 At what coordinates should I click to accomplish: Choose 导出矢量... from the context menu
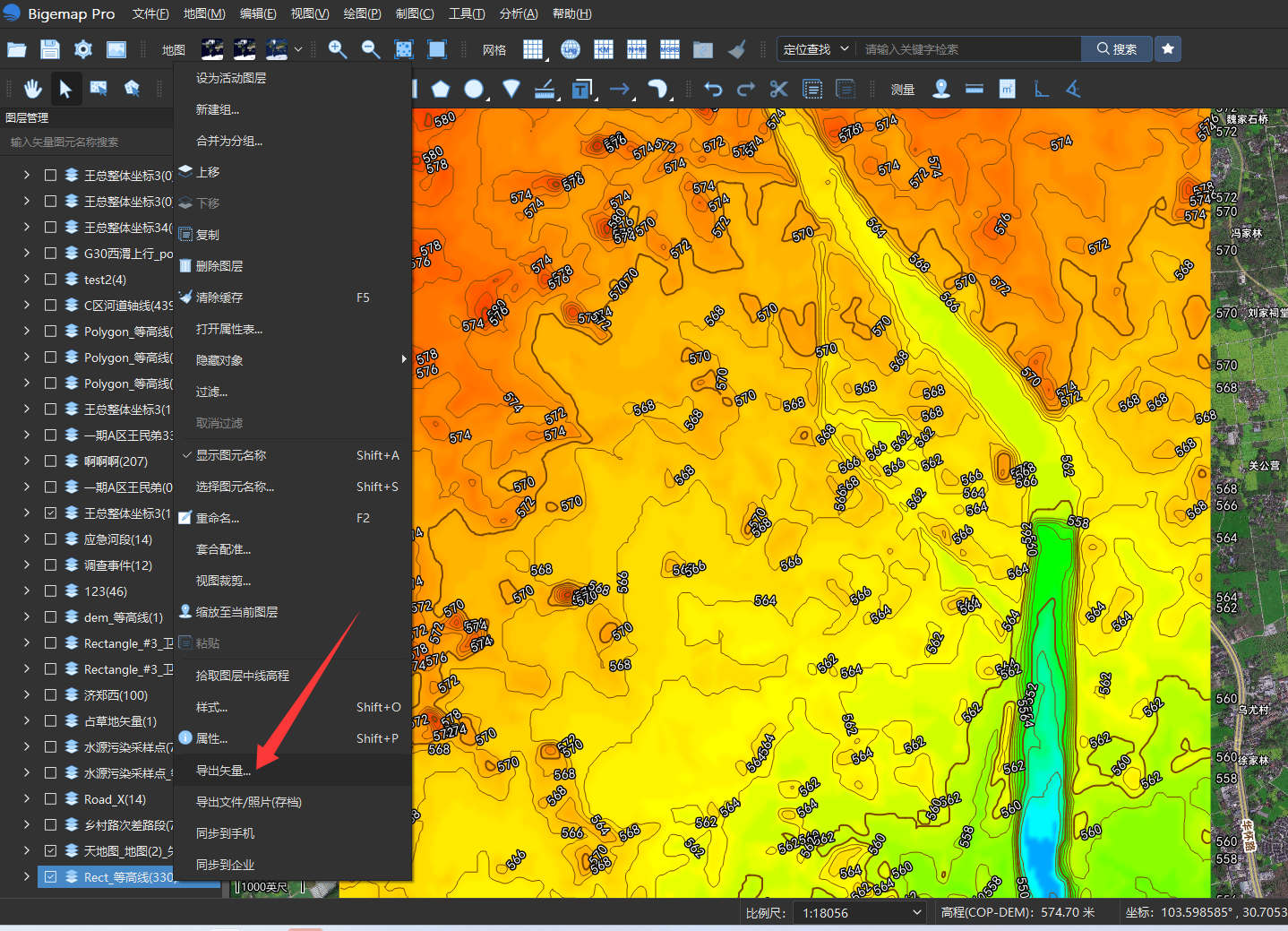click(x=224, y=771)
